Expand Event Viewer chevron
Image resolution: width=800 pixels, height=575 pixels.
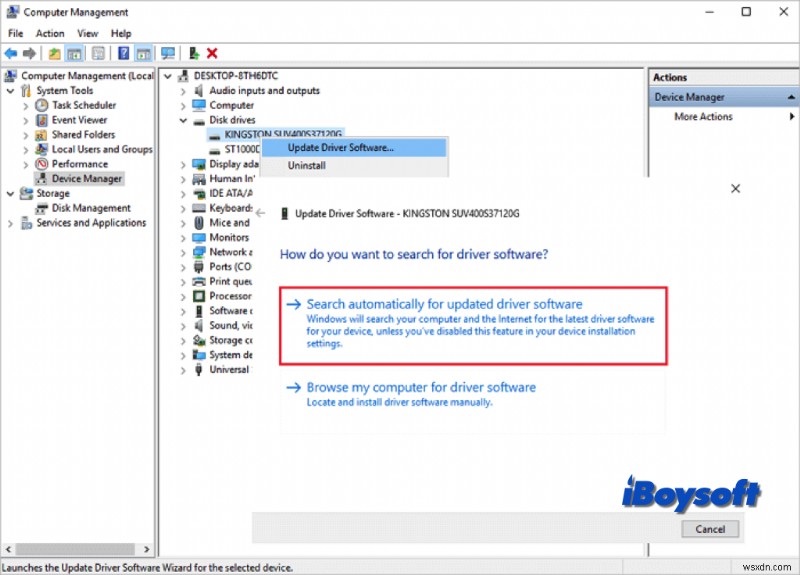coord(26,120)
